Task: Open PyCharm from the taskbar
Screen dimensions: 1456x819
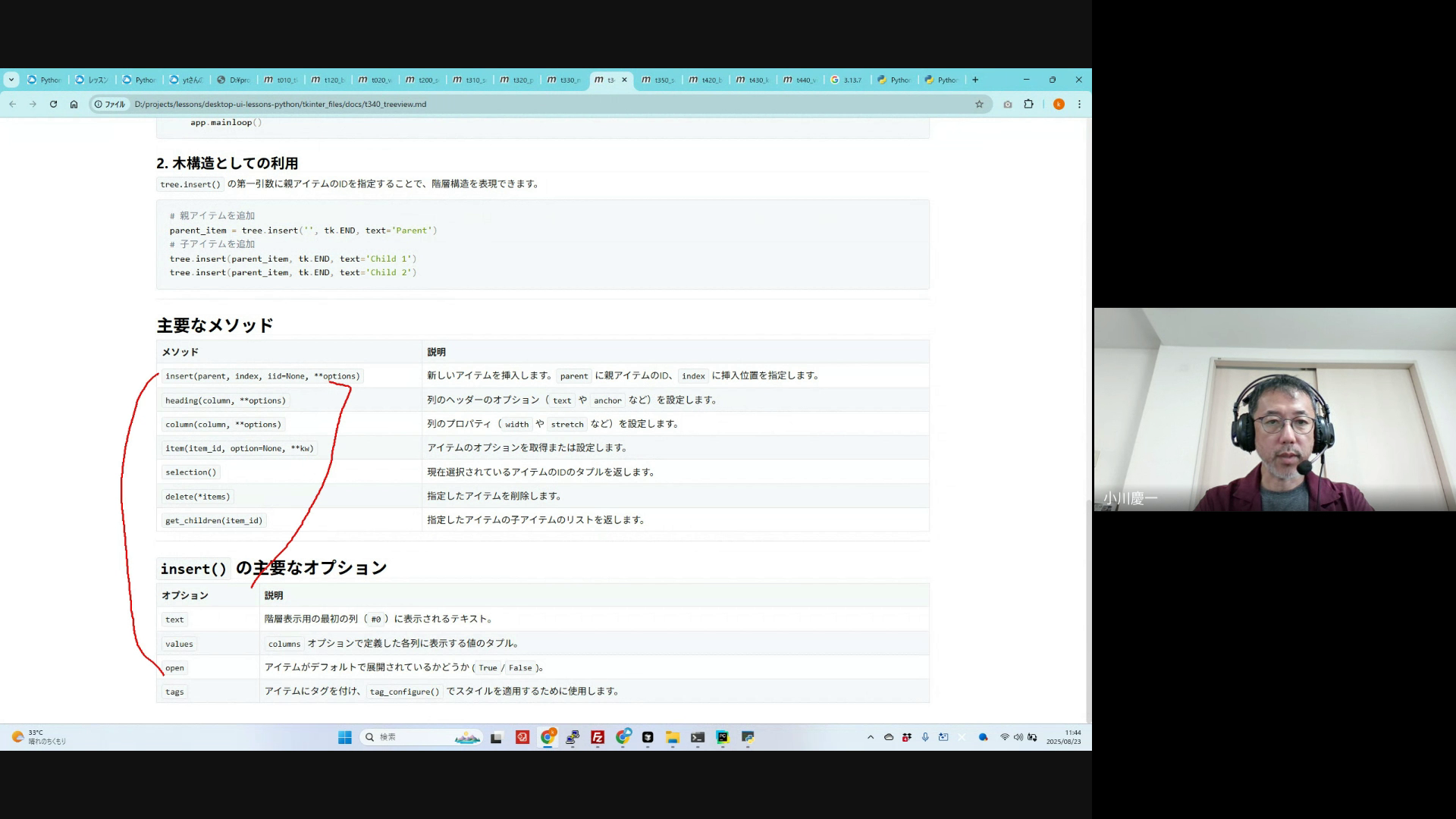Action: coord(723,737)
